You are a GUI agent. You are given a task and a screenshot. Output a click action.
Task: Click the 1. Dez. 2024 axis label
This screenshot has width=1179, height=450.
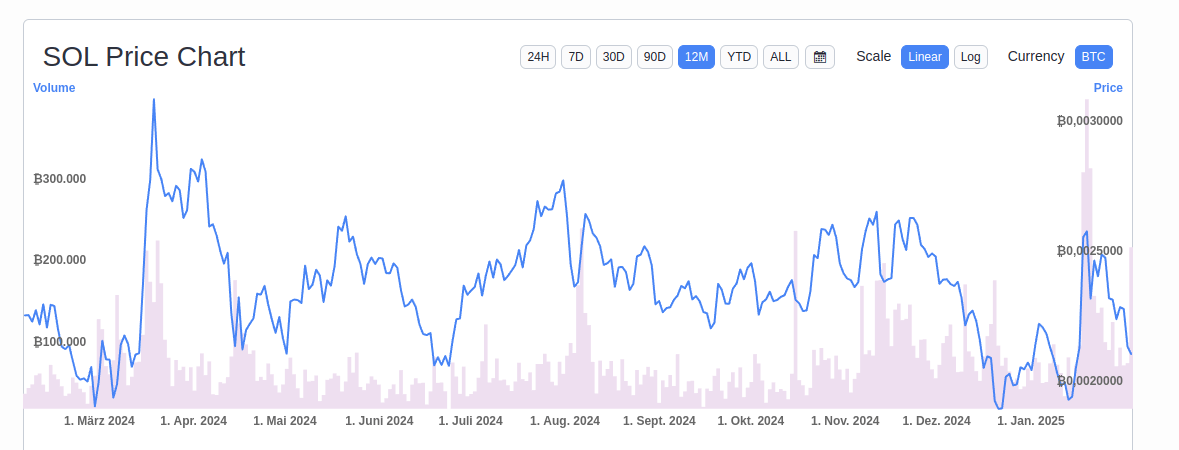pos(936,421)
